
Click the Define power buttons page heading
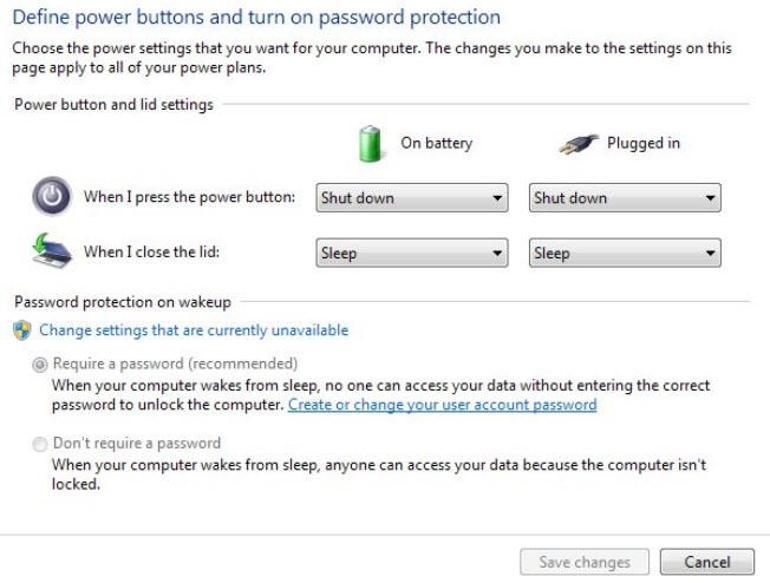pos(256,18)
